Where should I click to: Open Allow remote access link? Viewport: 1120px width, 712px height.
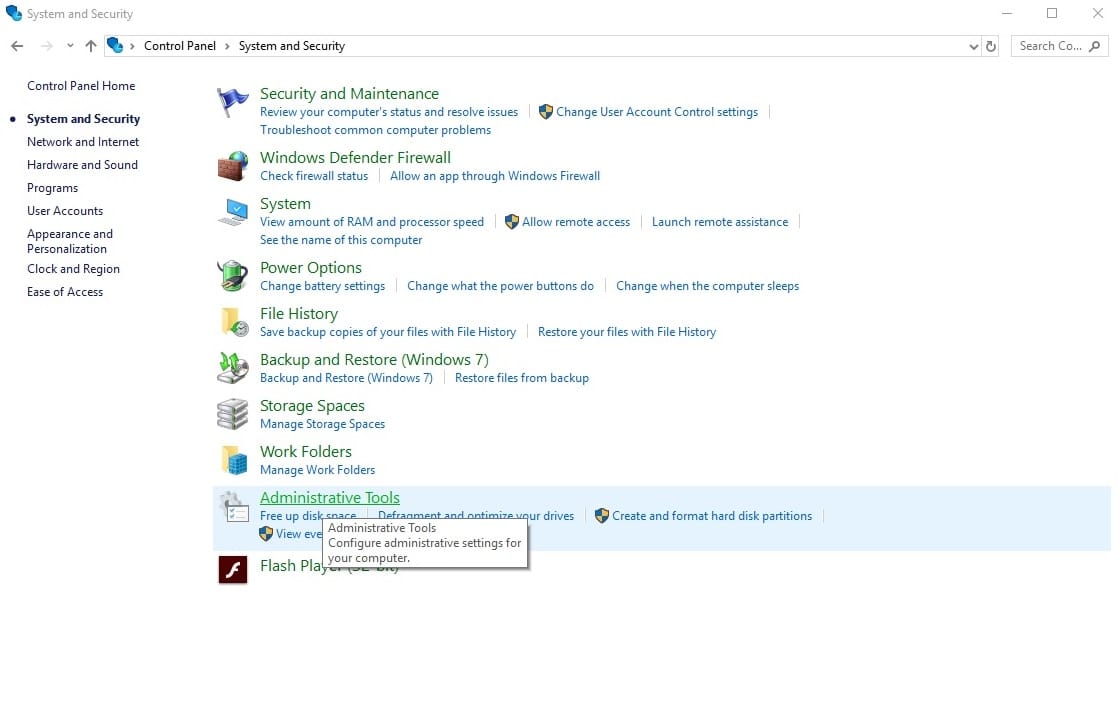tap(575, 222)
